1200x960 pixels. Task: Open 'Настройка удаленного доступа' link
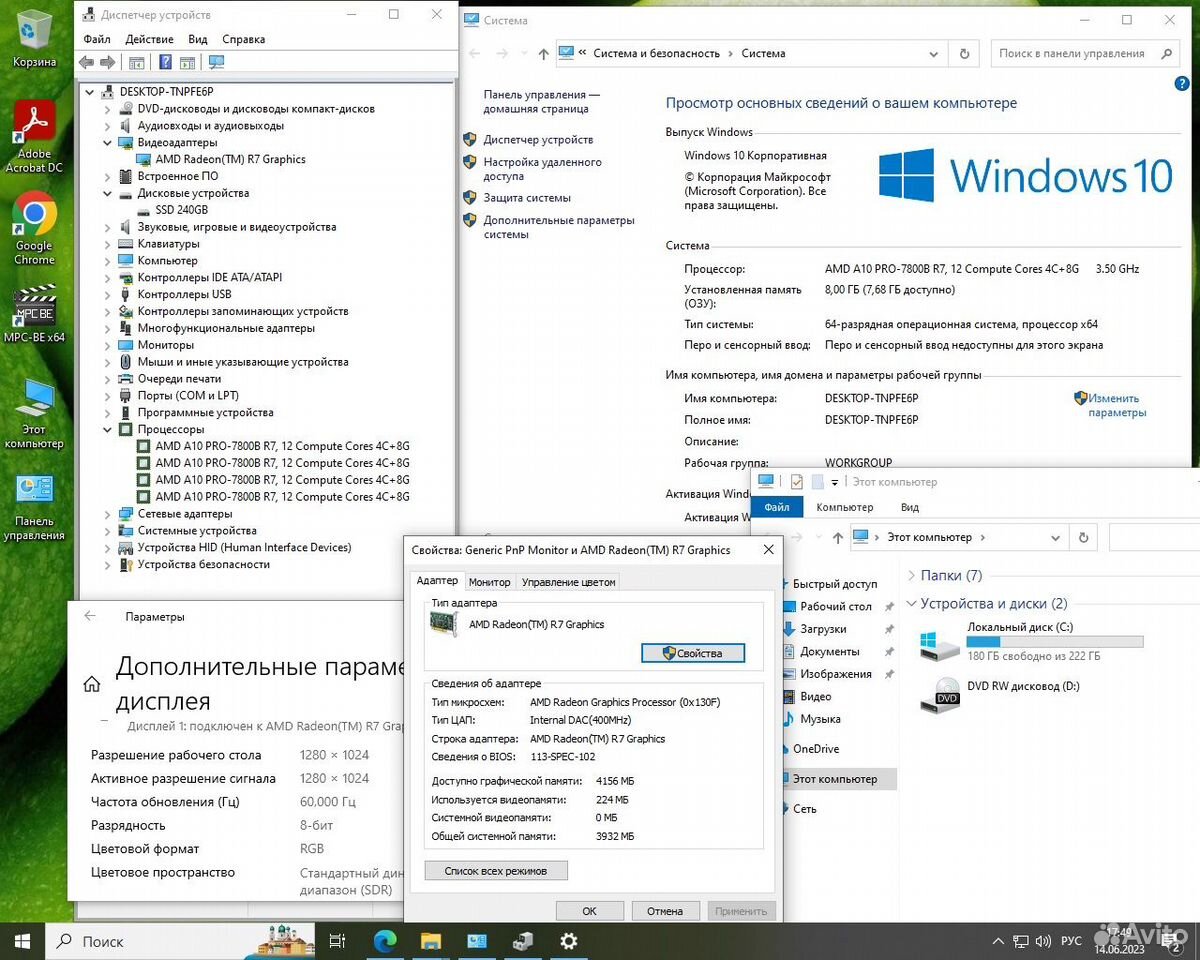pyautogui.click(x=542, y=169)
